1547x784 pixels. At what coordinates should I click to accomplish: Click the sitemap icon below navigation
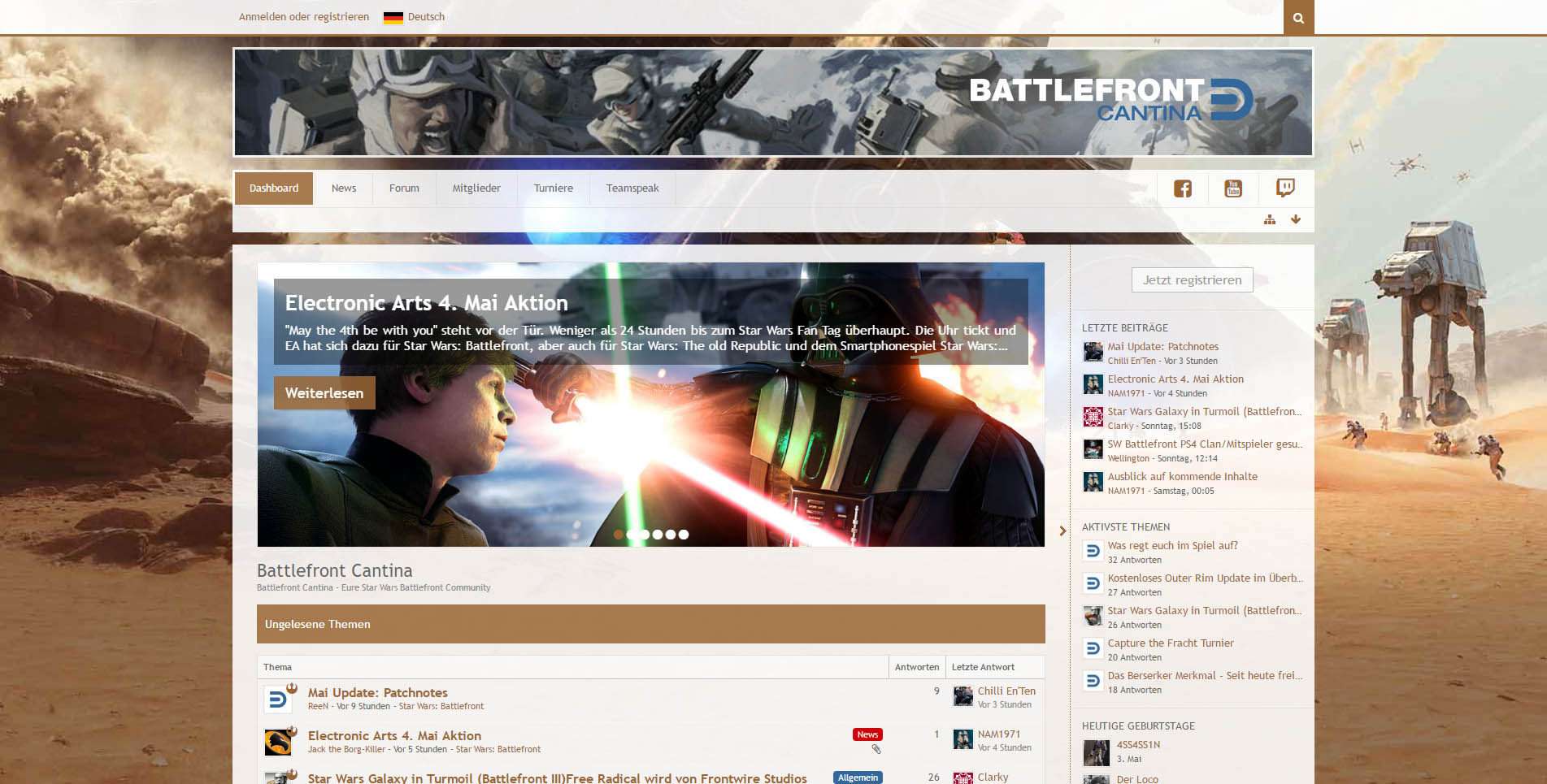(x=1270, y=219)
